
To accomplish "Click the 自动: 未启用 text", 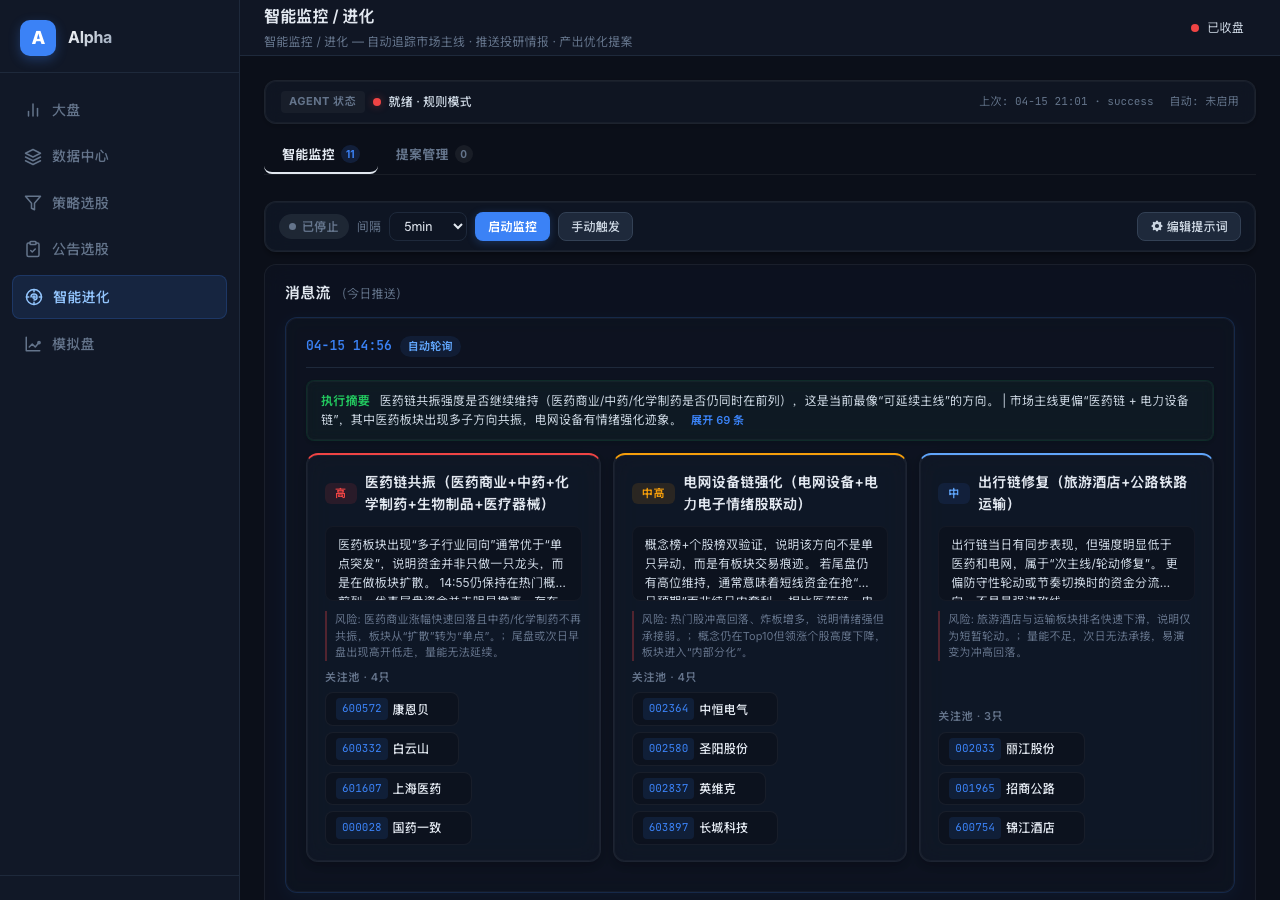I will tap(1204, 102).
